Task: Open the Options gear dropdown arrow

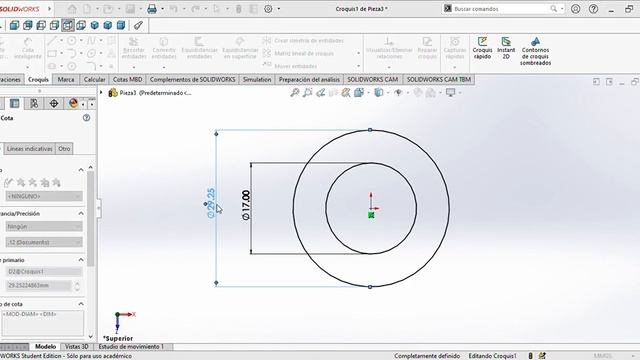Action: coord(279,9)
